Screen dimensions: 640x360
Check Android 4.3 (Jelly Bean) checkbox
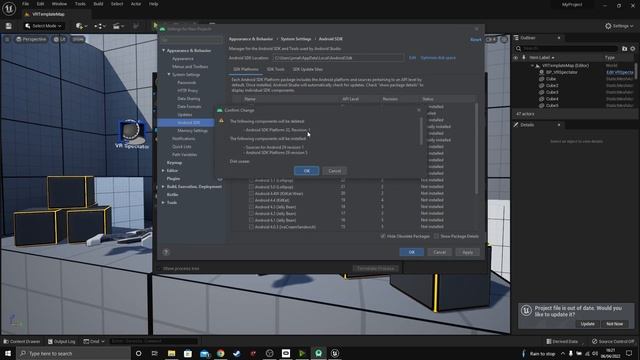coord(251,207)
